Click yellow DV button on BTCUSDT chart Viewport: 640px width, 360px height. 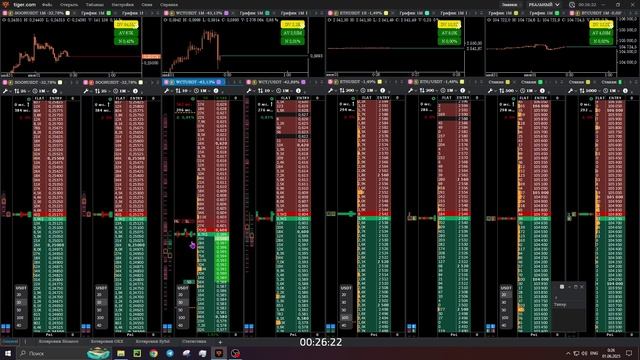[601, 25]
